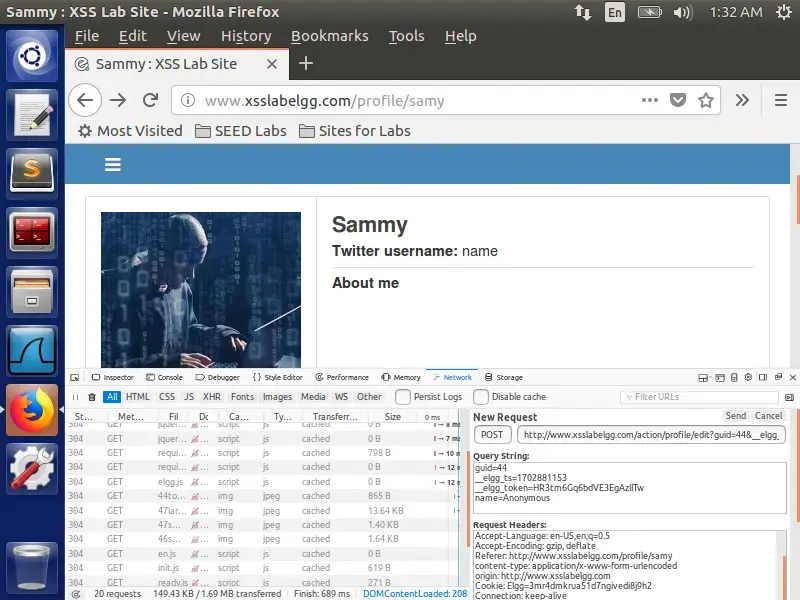Viewport: 800px width, 600px height.
Task: Close the Sammy : XSS Lab Site tab
Action: click(x=272, y=64)
